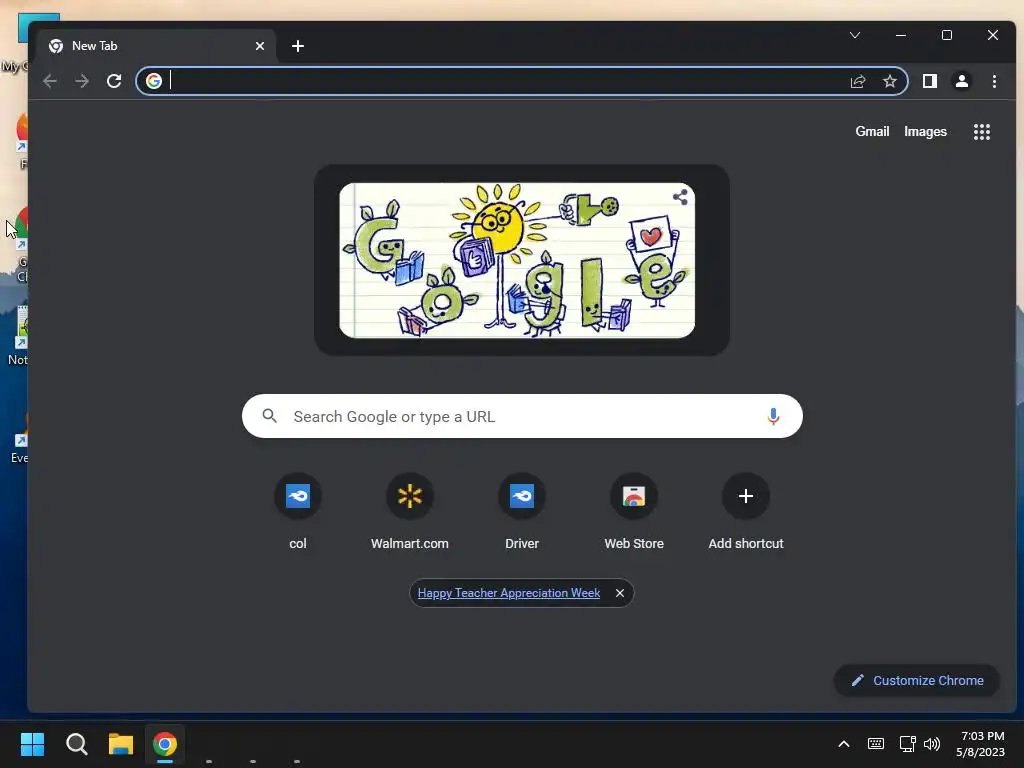
Task: Click the browser back arrow
Action: point(50,81)
